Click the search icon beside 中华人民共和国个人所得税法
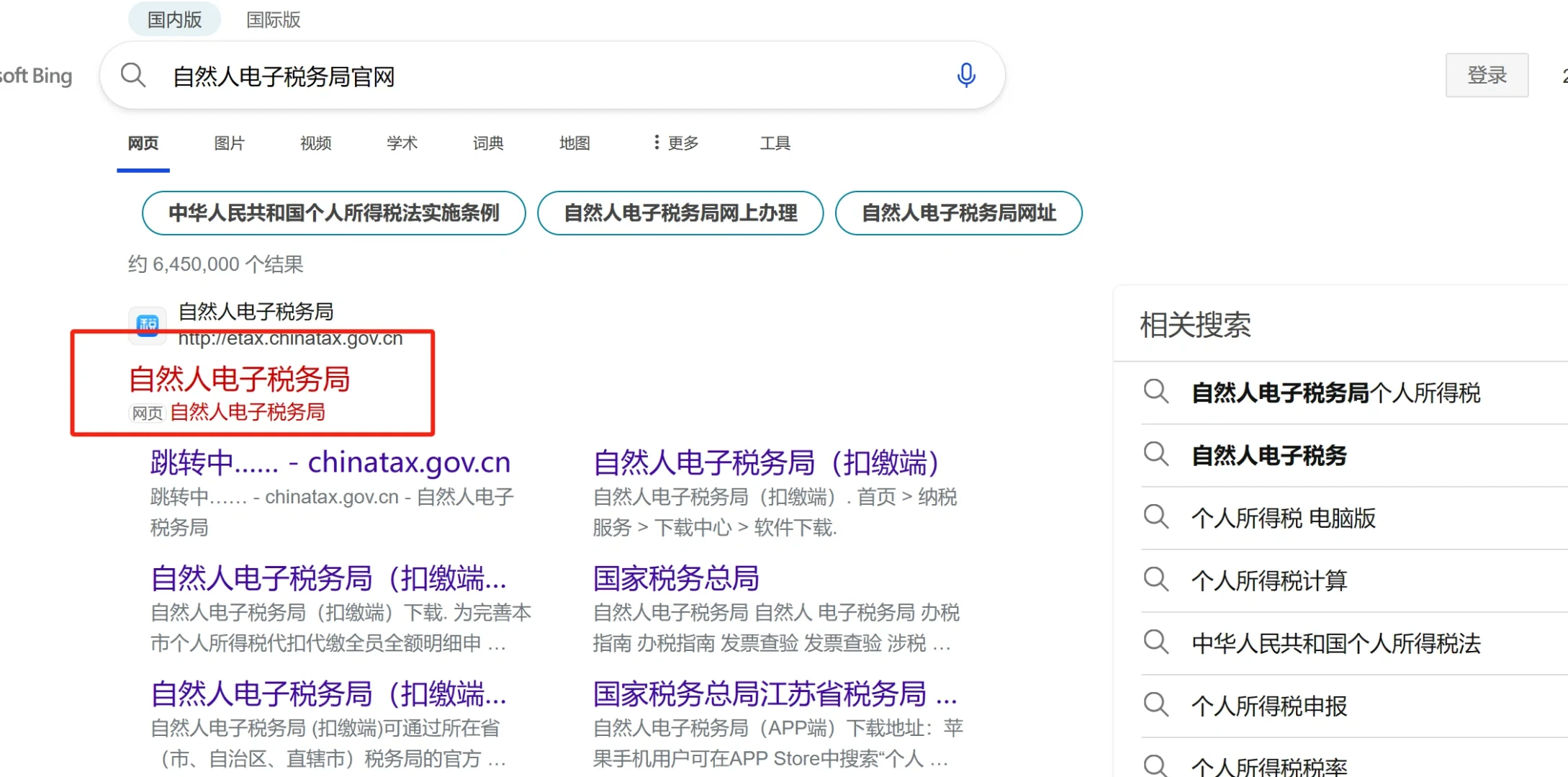This screenshot has height=777, width=1568. tap(1155, 642)
